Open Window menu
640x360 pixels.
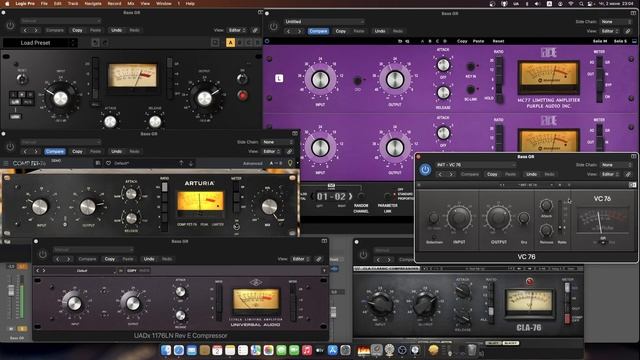164,4
